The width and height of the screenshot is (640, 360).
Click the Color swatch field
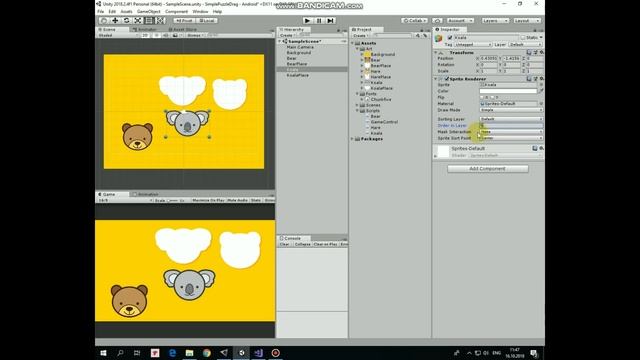tap(508, 91)
